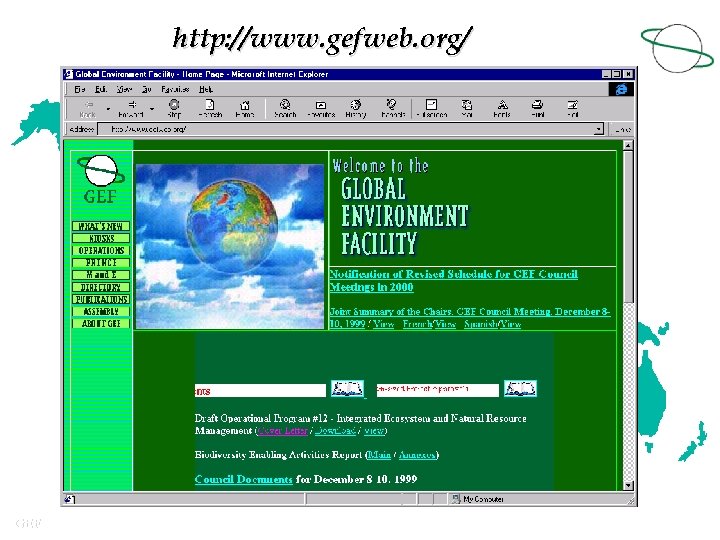Click the KIOSKS sidebar button

tap(101, 238)
